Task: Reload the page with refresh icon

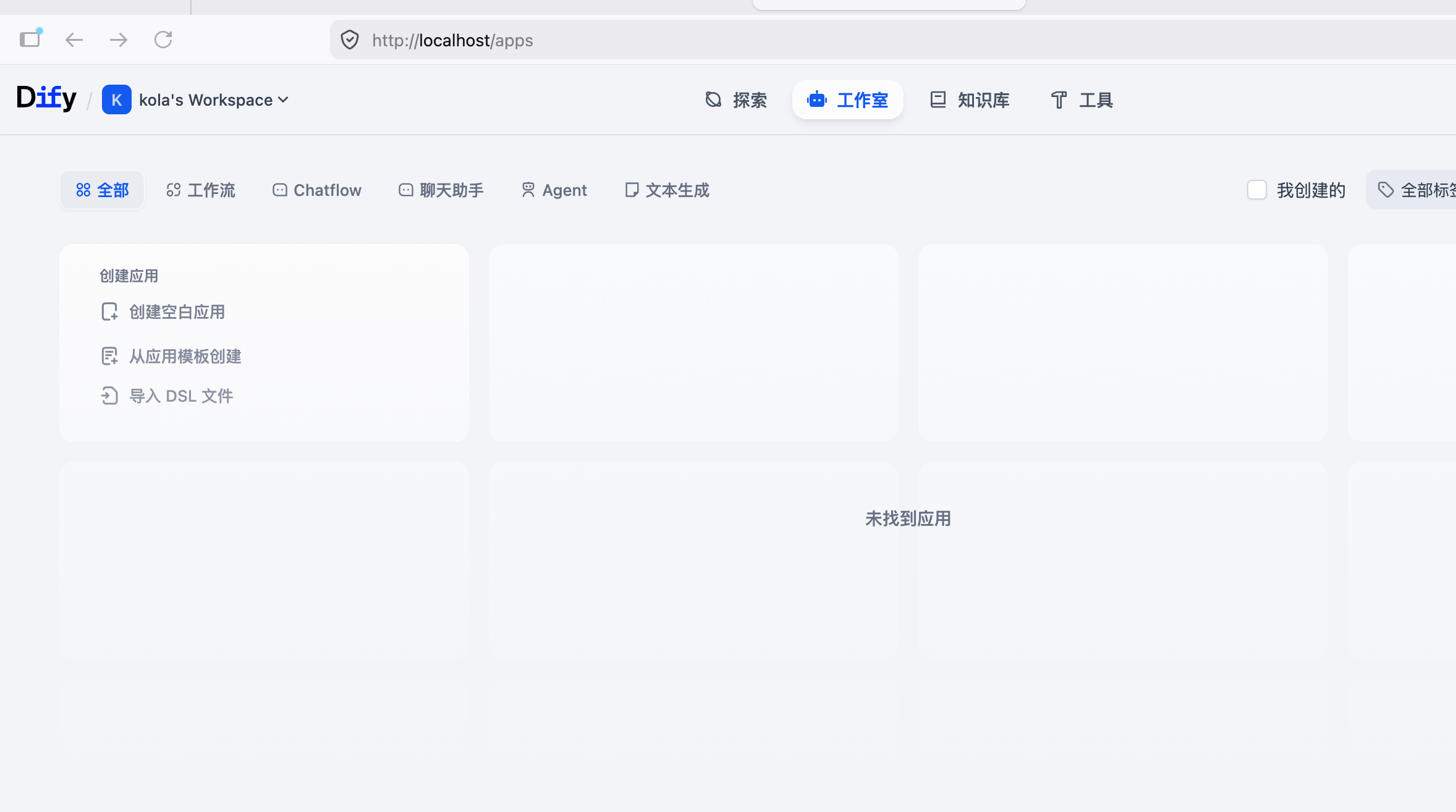Action: point(163,40)
